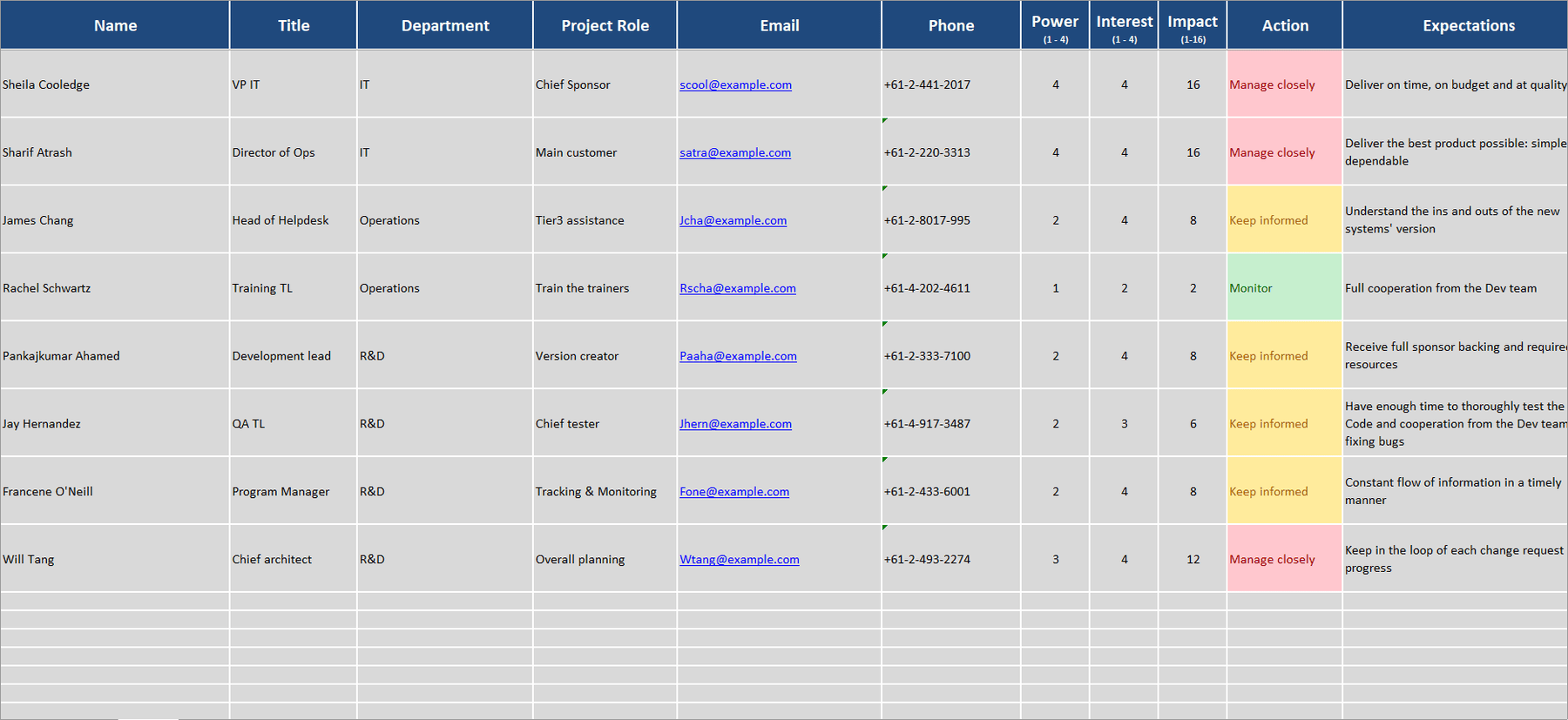1568x720 pixels.
Task: Select the Power (1-4) column header
Action: [1055, 25]
